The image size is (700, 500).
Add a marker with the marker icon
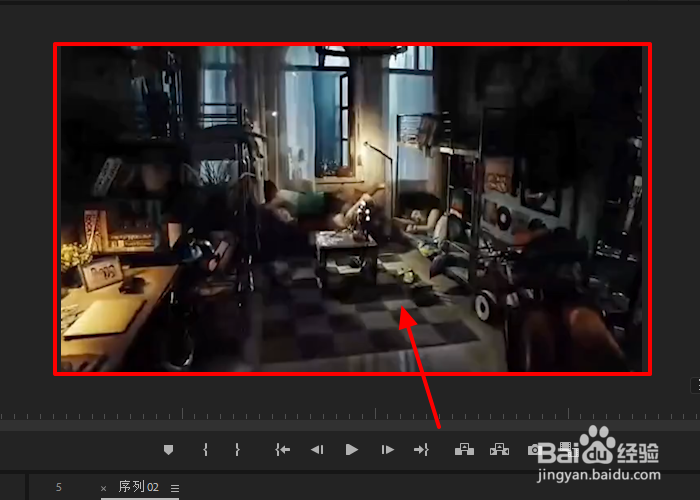(x=168, y=450)
